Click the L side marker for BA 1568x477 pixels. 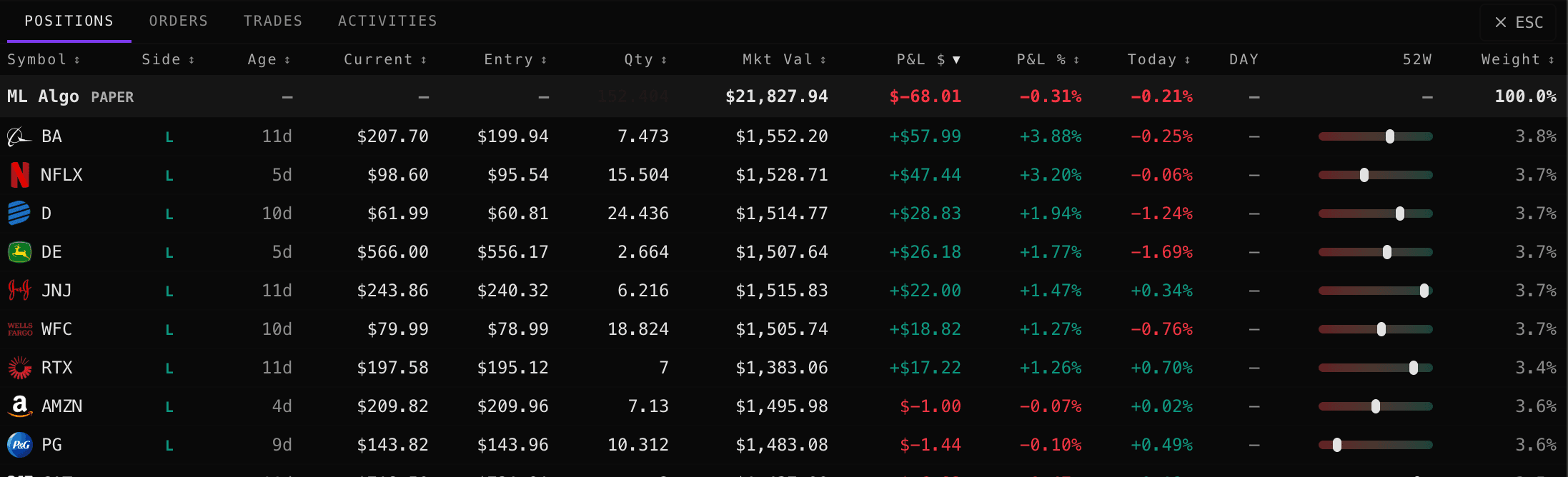169,137
